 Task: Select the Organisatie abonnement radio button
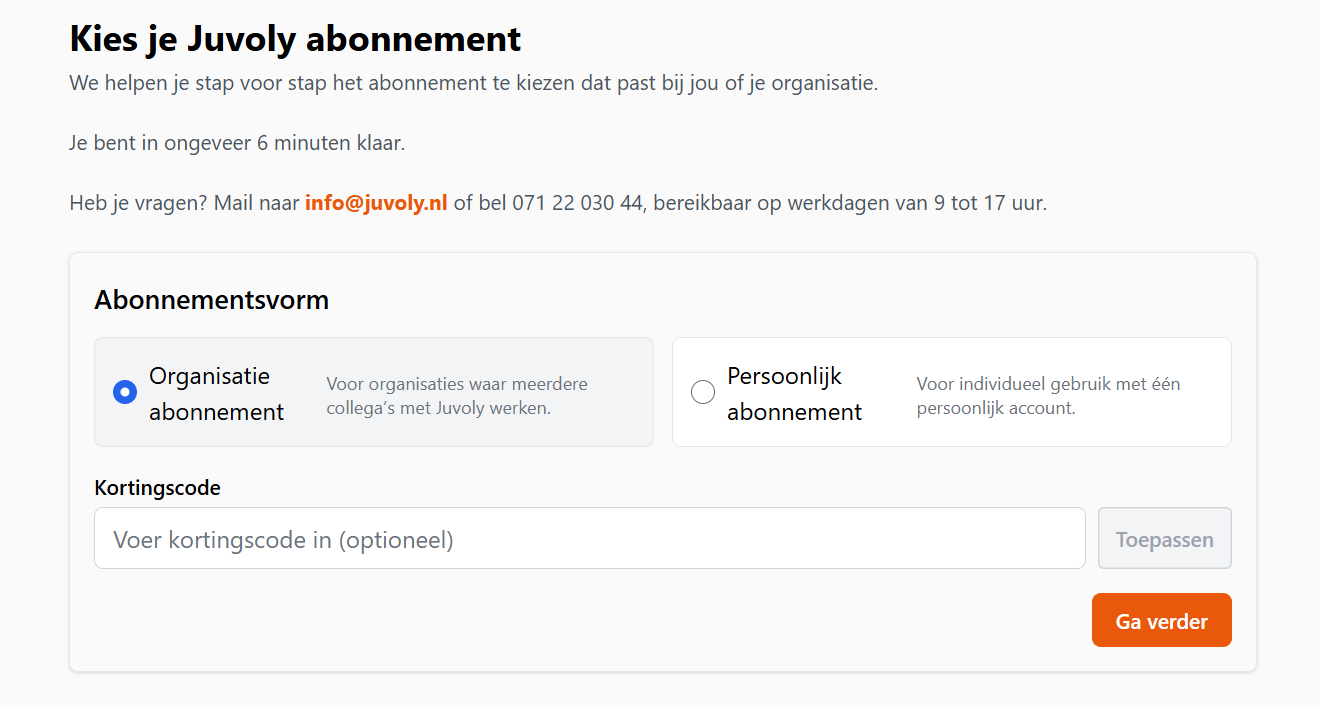pos(125,392)
